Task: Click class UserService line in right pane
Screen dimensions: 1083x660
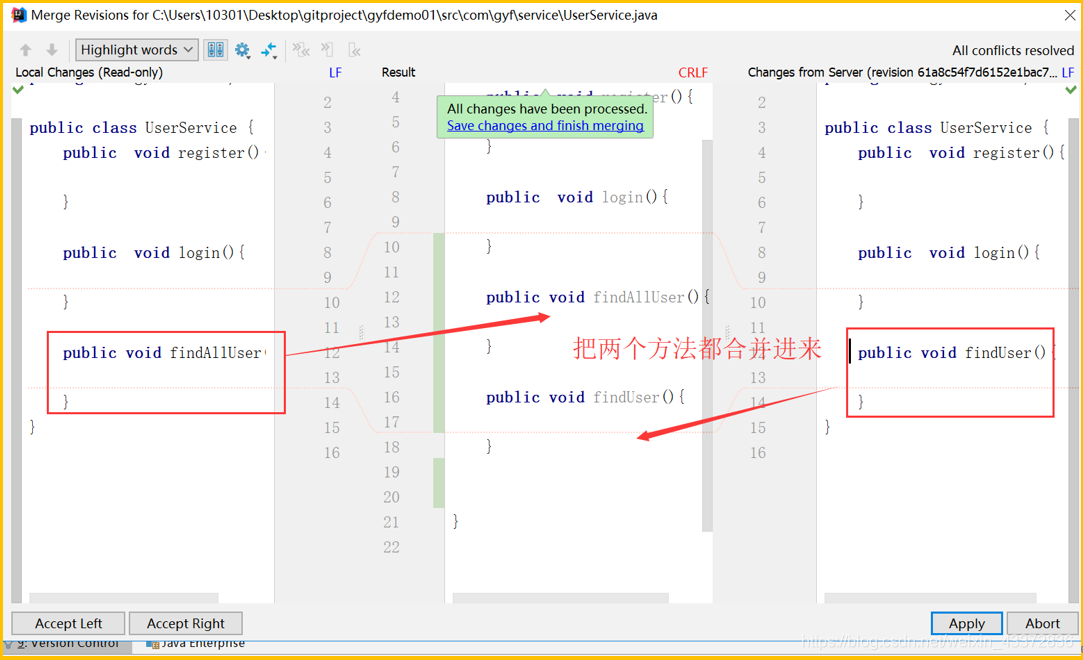Action: point(937,128)
